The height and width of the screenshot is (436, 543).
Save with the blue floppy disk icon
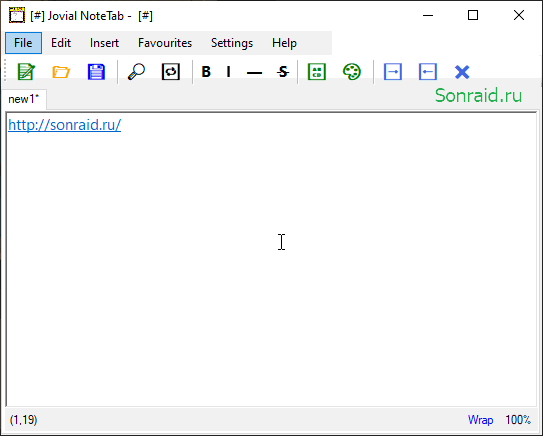(x=96, y=72)
